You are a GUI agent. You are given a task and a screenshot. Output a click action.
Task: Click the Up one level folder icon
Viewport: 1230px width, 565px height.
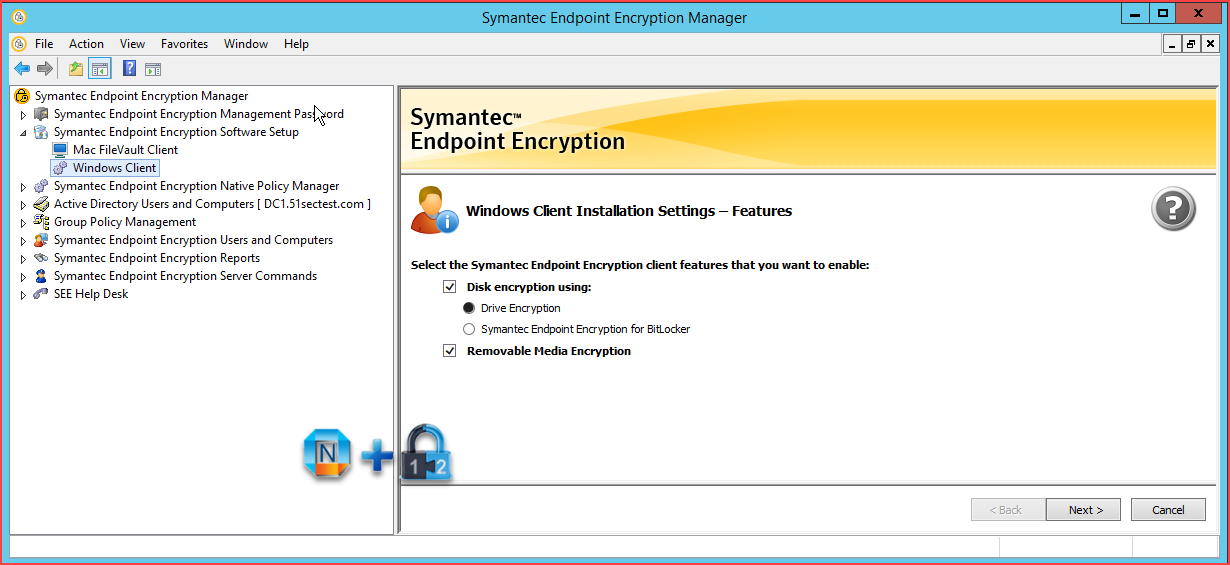point(76,69)
